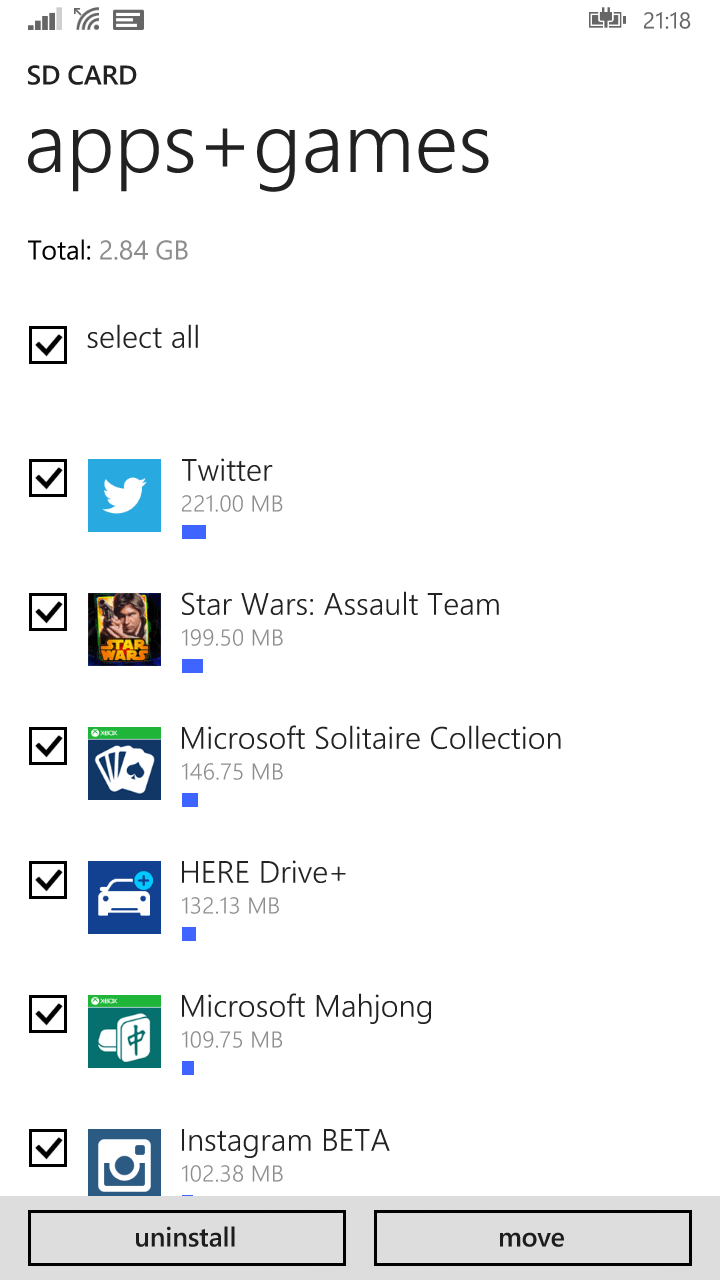Tap the Twitter app icon

point(124,495)
